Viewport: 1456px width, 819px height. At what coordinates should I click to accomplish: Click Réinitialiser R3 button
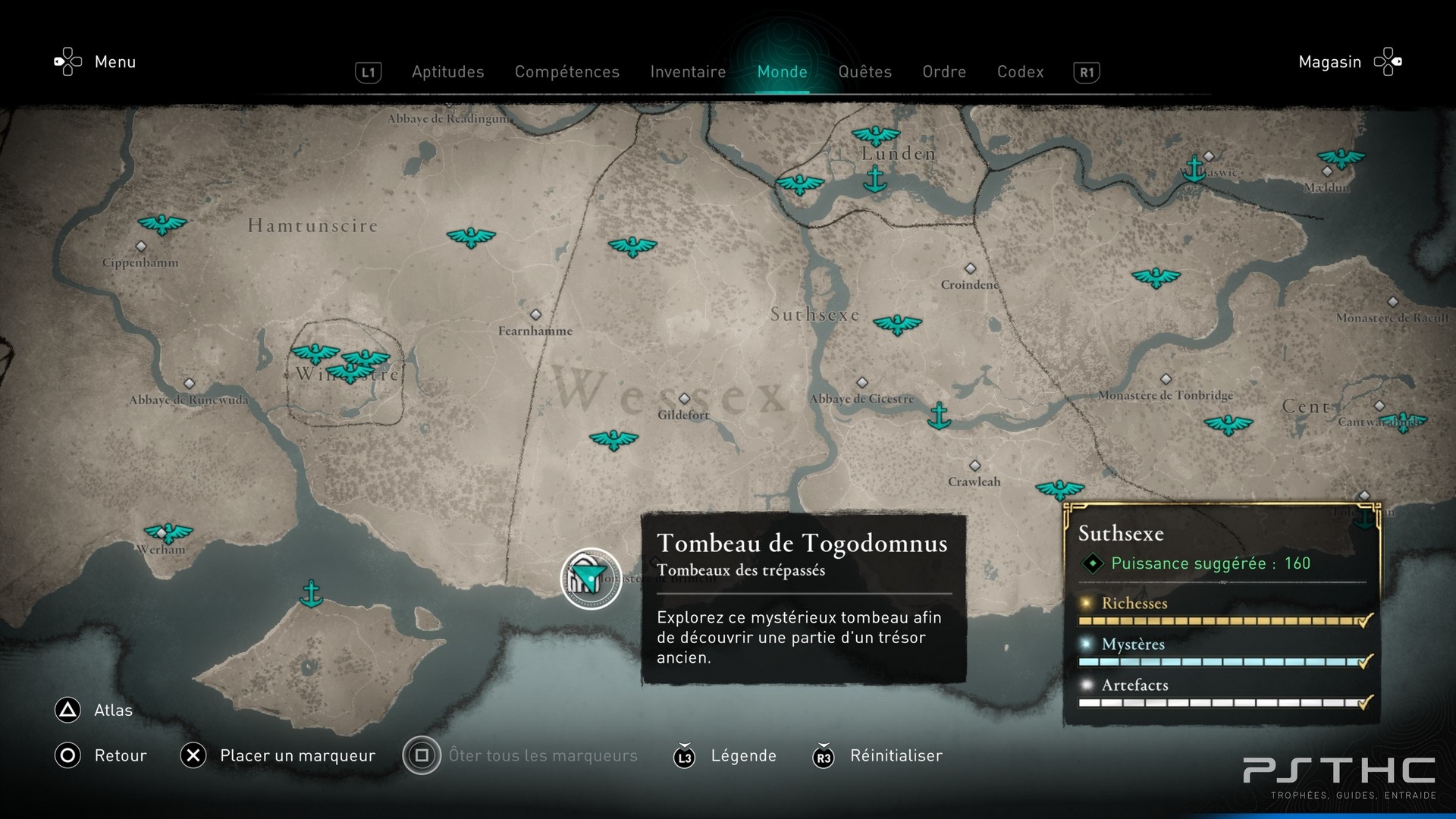coord(824,755)
